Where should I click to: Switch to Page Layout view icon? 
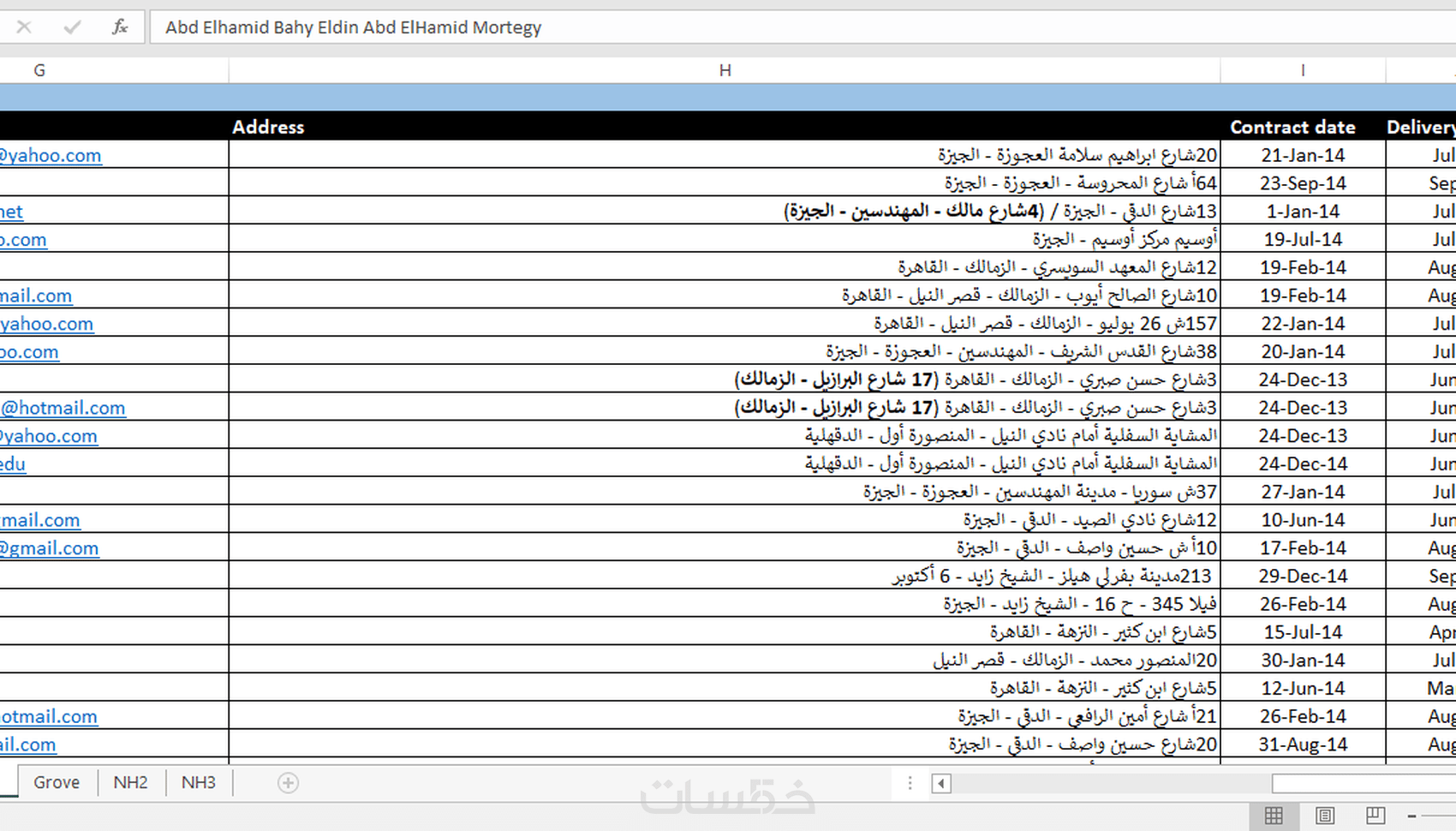tap(1324, 815)
